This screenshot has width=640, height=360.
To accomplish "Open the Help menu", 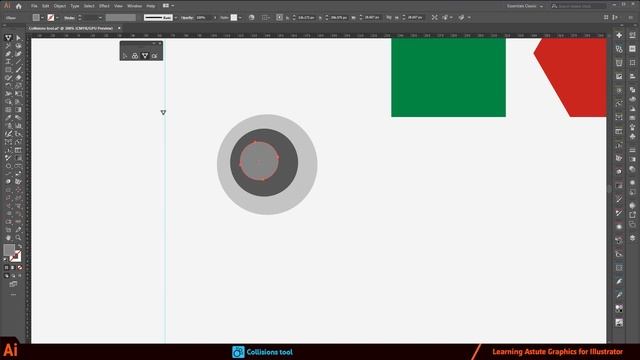I will pyautogui.click(x=151, y=6).
